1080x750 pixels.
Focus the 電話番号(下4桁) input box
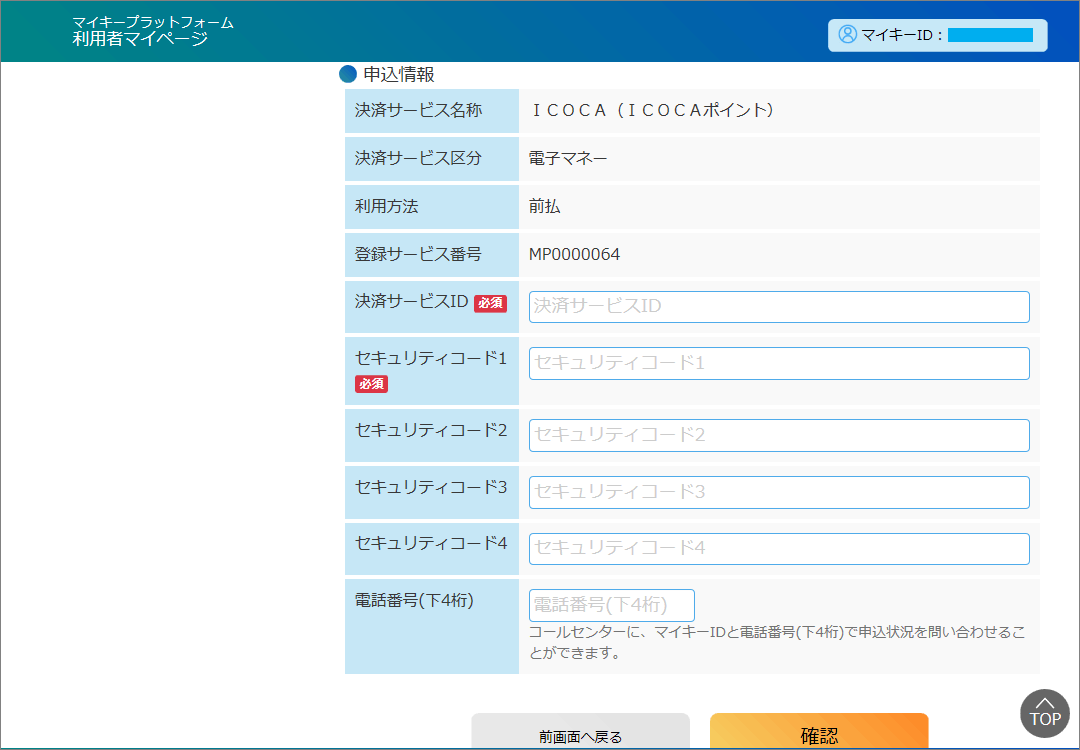tap(612, 605)
